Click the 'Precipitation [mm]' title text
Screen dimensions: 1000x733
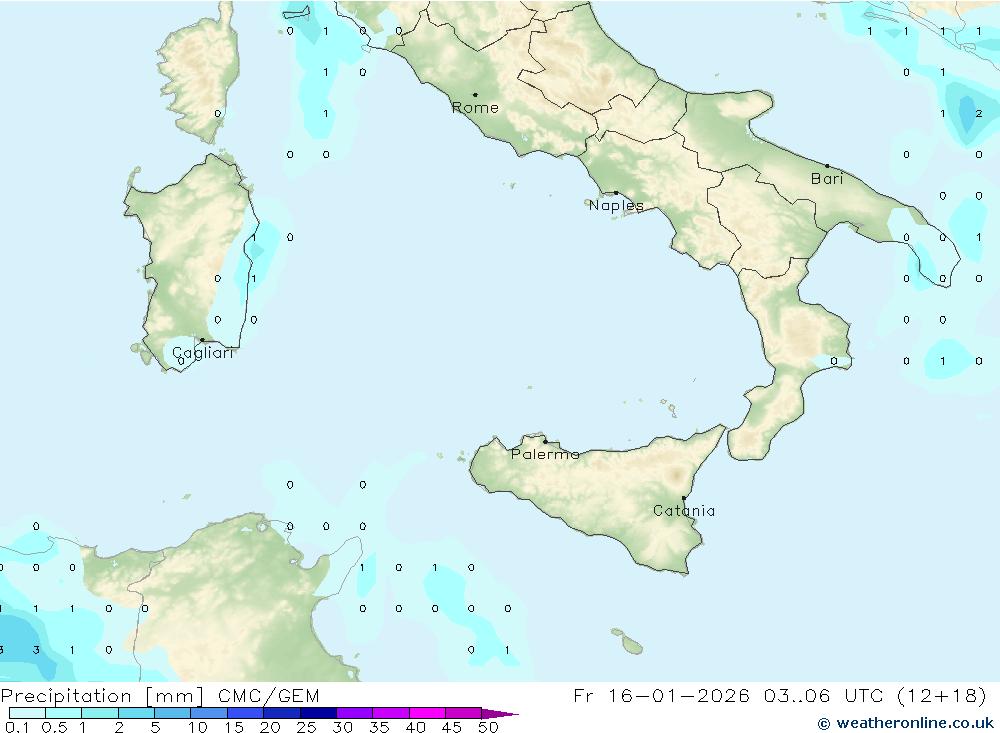click(102, 696)
